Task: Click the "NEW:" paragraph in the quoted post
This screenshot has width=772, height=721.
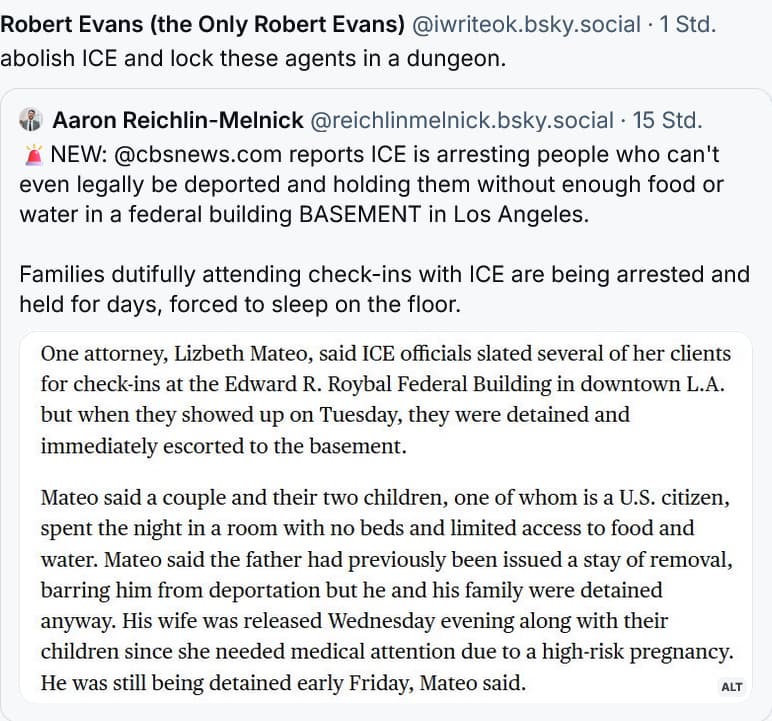Action: tap(380, 185)
